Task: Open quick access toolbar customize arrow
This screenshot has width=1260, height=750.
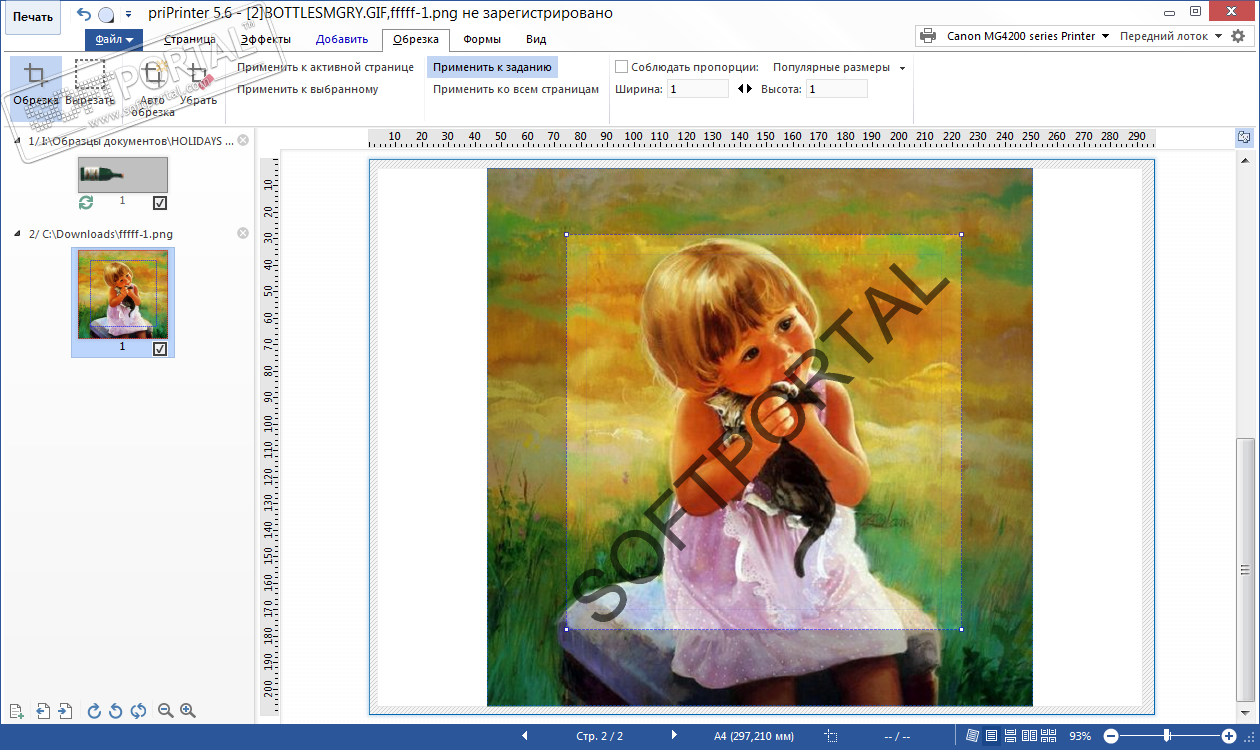Action: tap(128, 14)
